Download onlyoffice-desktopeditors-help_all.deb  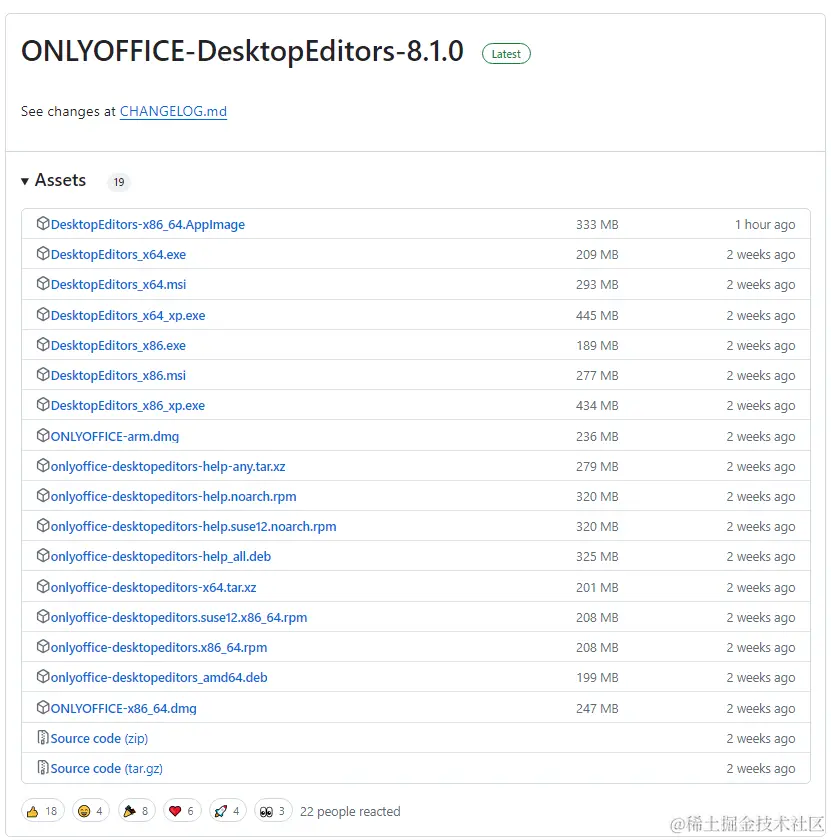tap(161, 557)
